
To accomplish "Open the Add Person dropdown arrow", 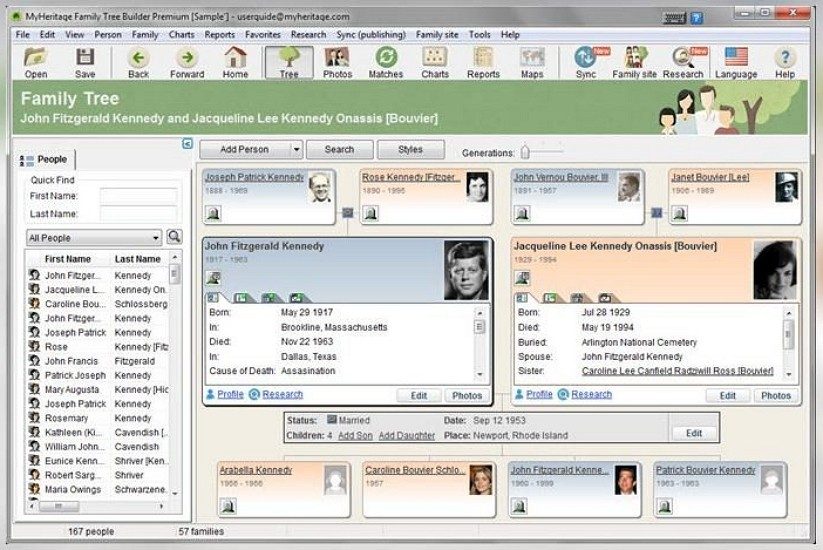I will click(x=296, y=150).
